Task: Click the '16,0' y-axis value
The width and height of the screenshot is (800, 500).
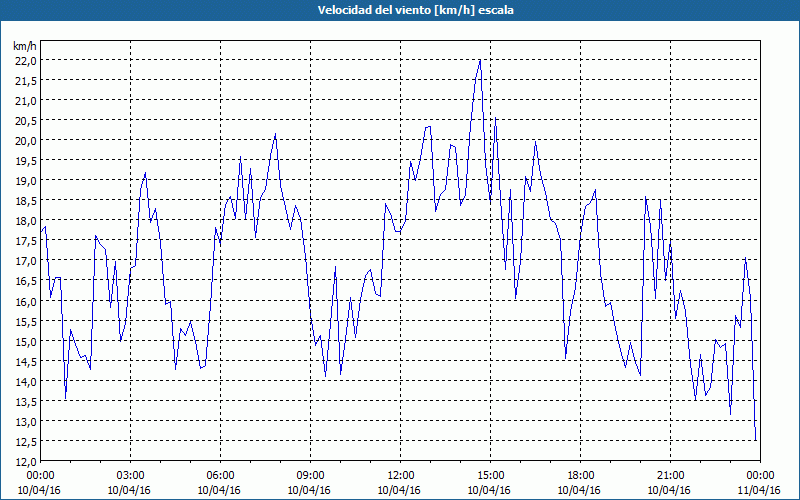Action: 26,301
